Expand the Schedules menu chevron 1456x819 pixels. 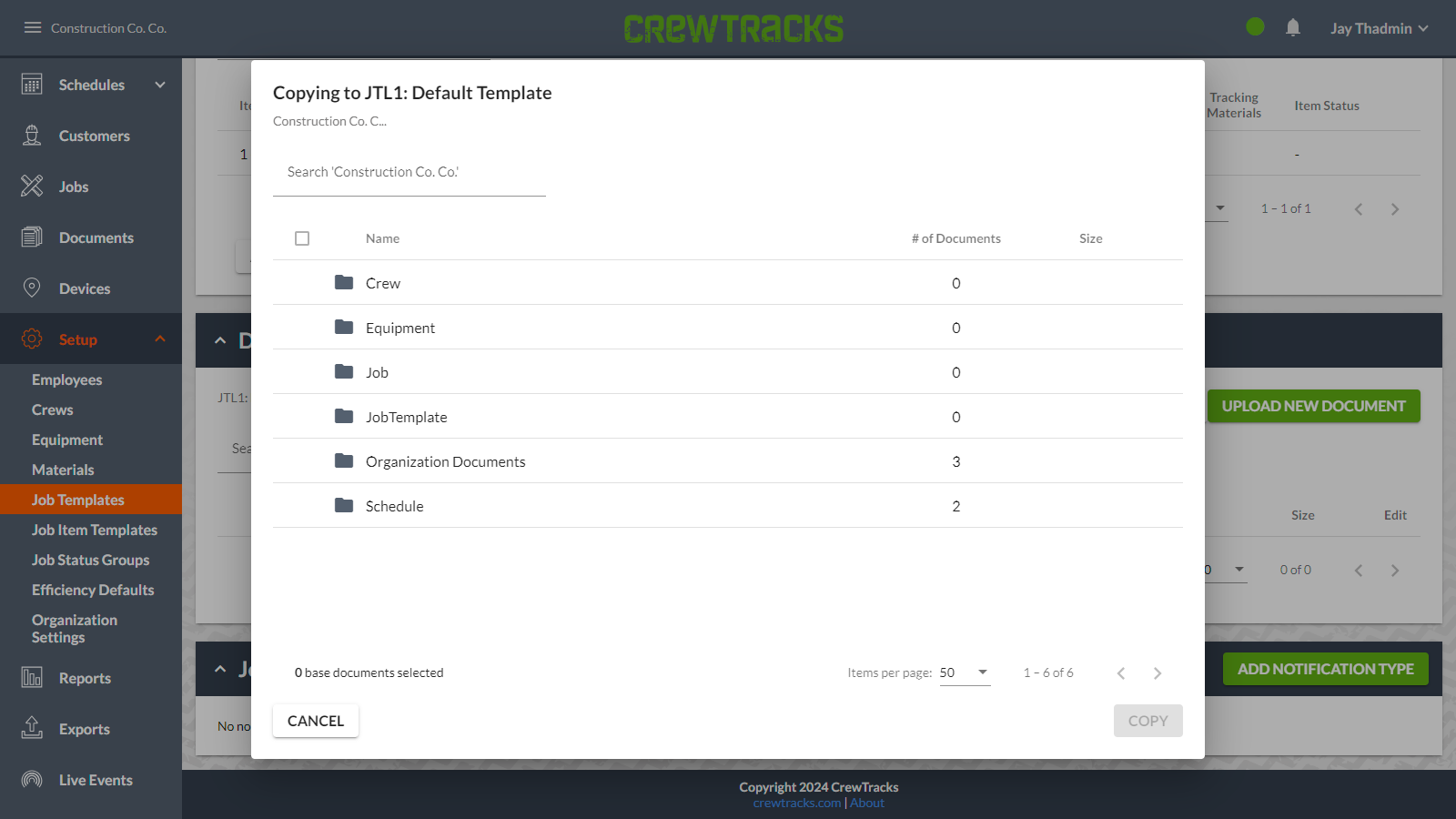click(x=160, y=85)
